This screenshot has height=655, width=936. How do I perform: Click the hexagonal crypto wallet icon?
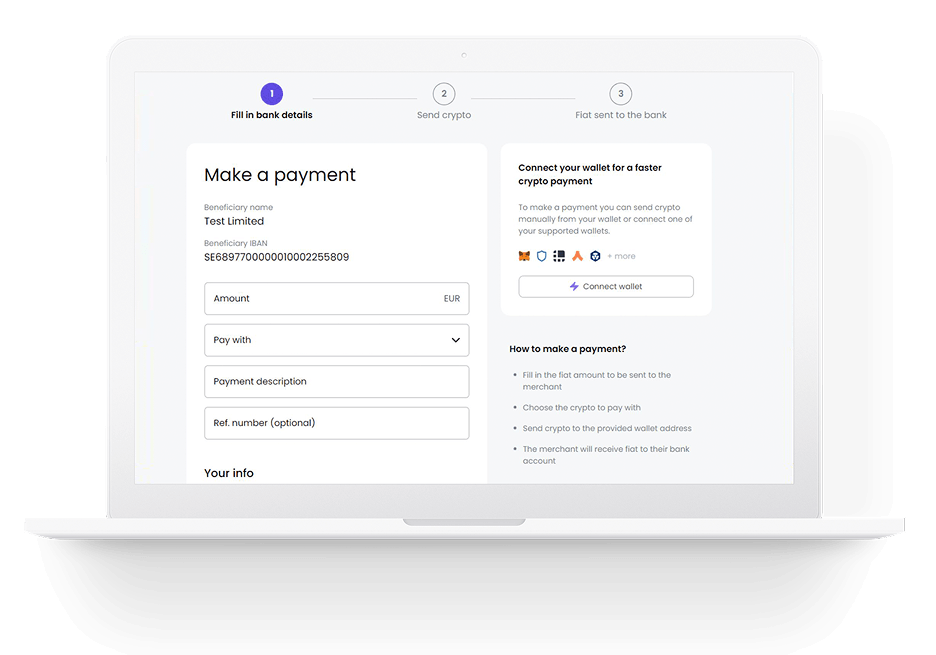(x=595, y=256)
